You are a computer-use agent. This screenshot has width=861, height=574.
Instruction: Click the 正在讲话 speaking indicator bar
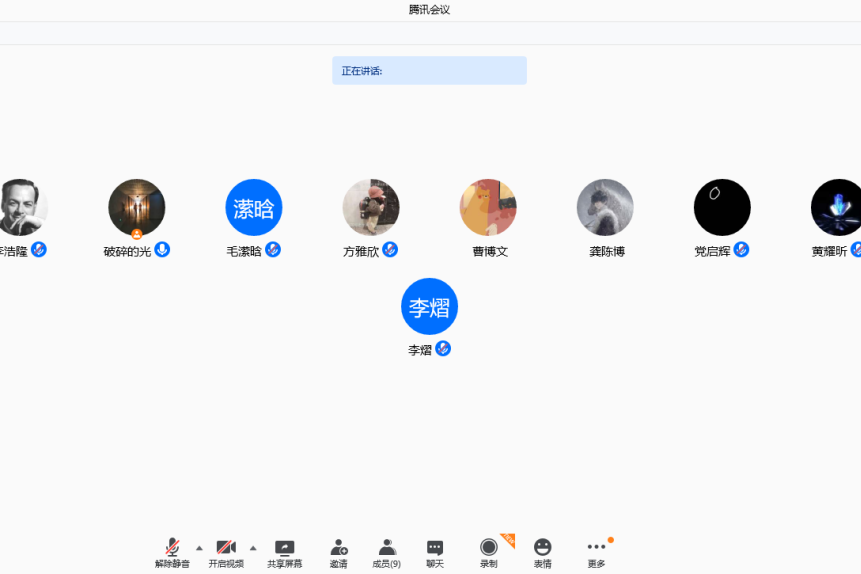coord(429,71)
